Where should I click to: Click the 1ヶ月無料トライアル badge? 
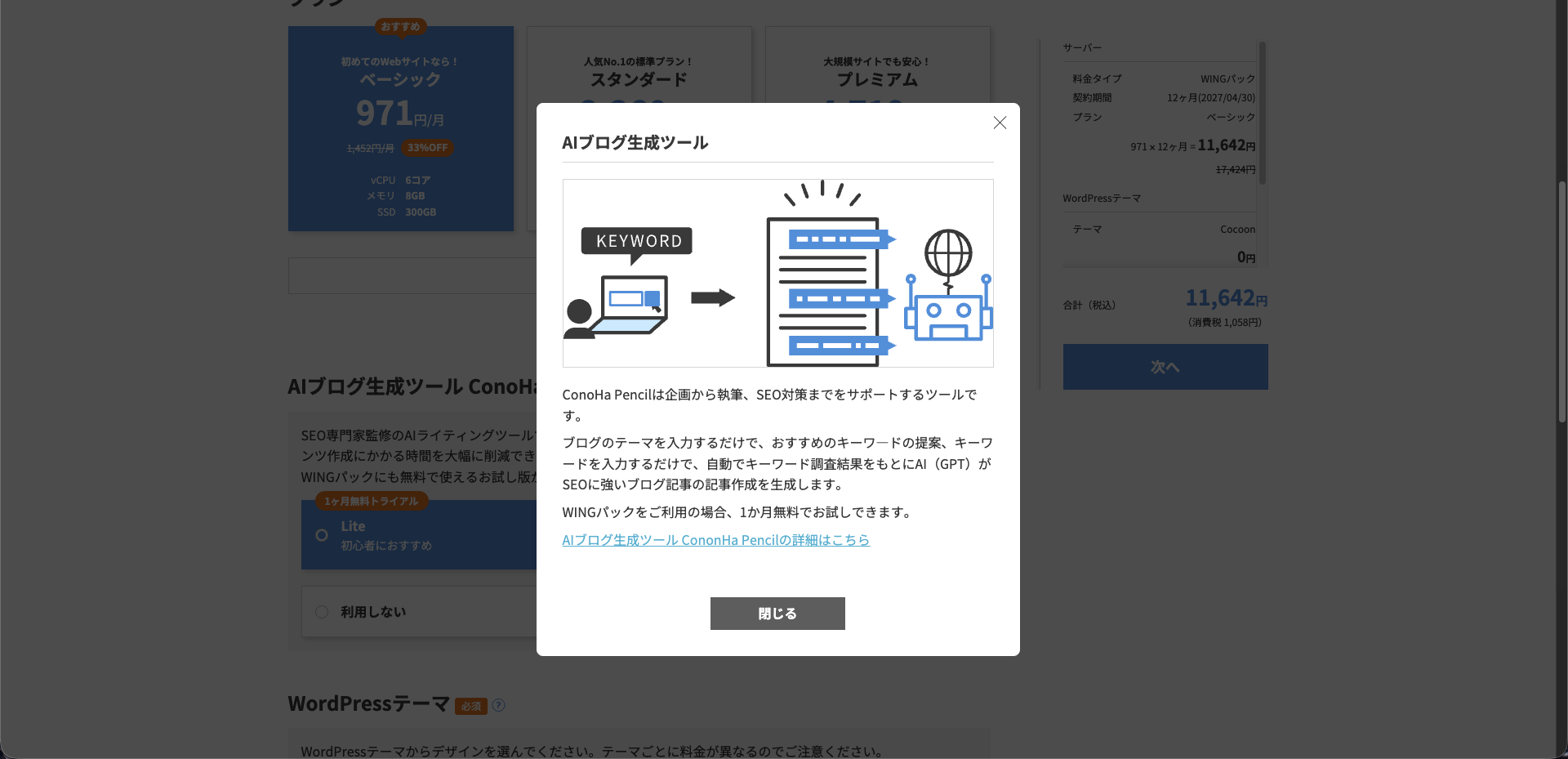(372, 501)
